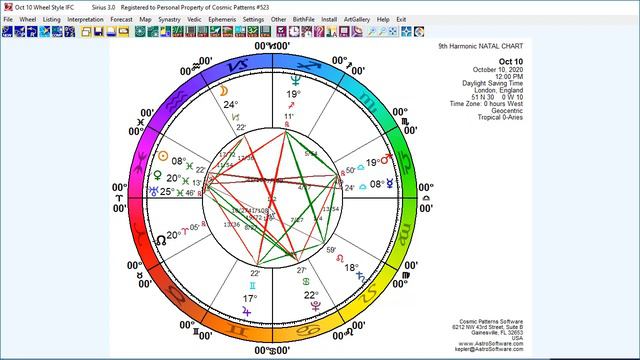Click the '9th Harmonic NATAL CHART' title
The height and width of the screenshot is (360, 640).
(x=480, y=46)
